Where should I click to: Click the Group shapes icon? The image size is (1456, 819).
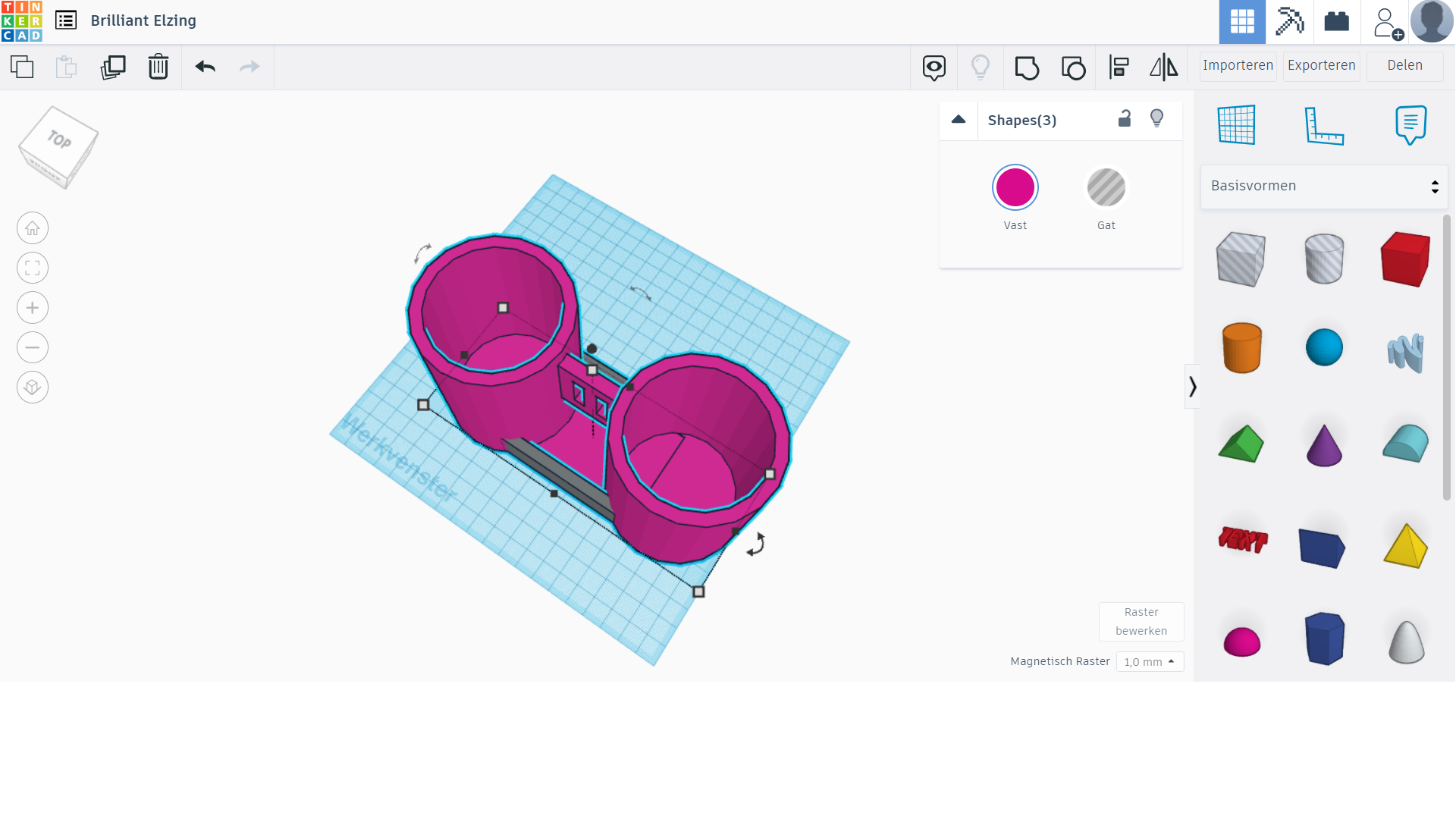(x=1027, y=67)
